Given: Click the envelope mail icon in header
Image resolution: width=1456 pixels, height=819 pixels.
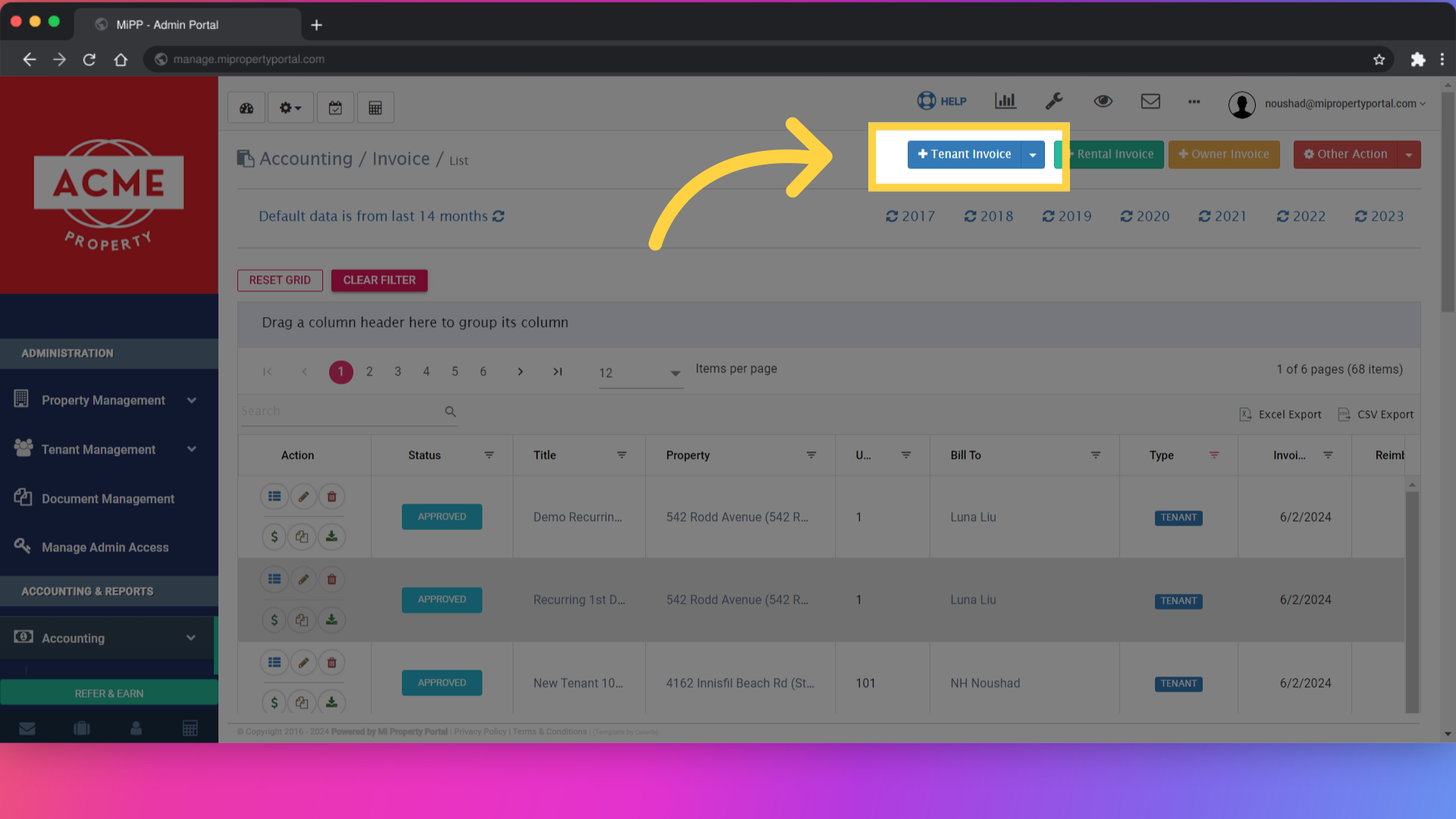Looking at the screenshot, I should coord(1150,101).
